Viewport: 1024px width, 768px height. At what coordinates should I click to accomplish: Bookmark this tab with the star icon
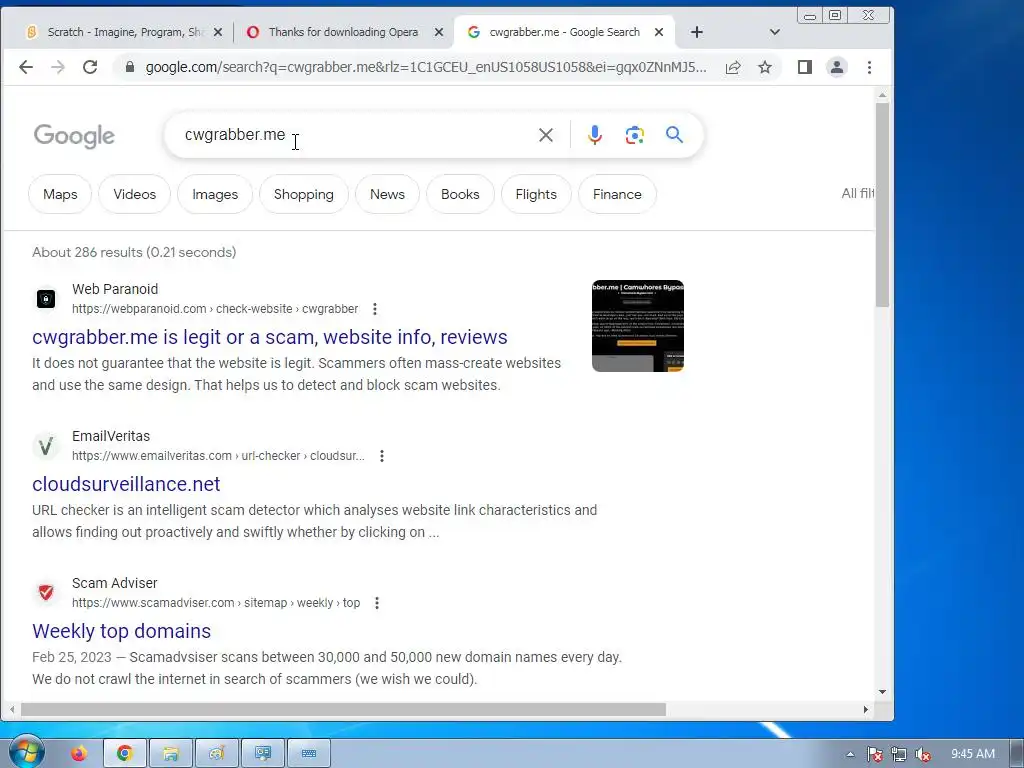tap(765, 67)
